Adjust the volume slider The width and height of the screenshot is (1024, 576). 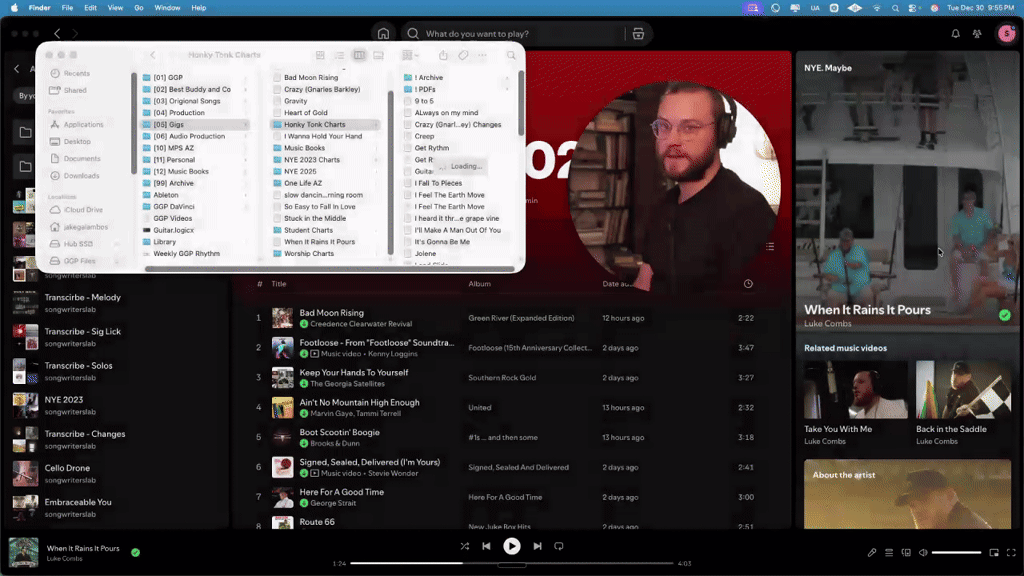956,552
